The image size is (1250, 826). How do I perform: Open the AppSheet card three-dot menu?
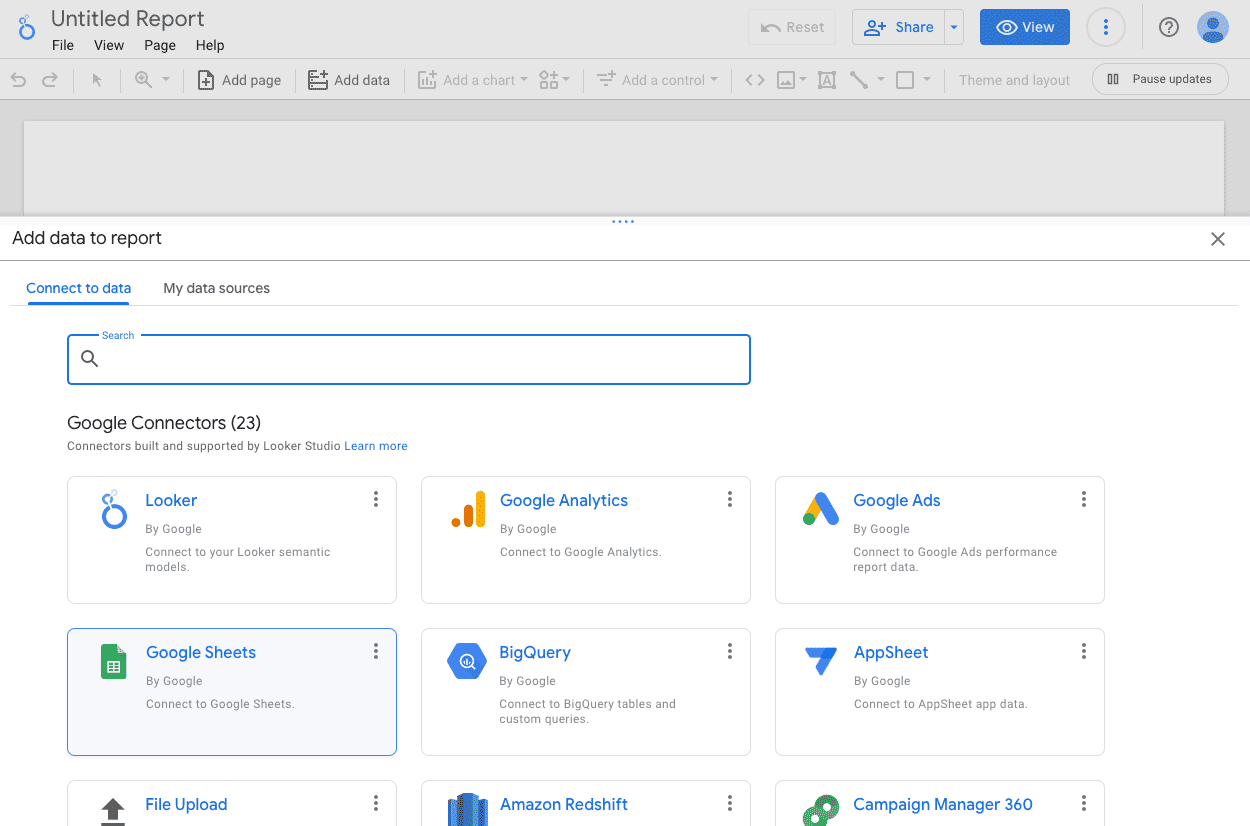point(1084,651)
